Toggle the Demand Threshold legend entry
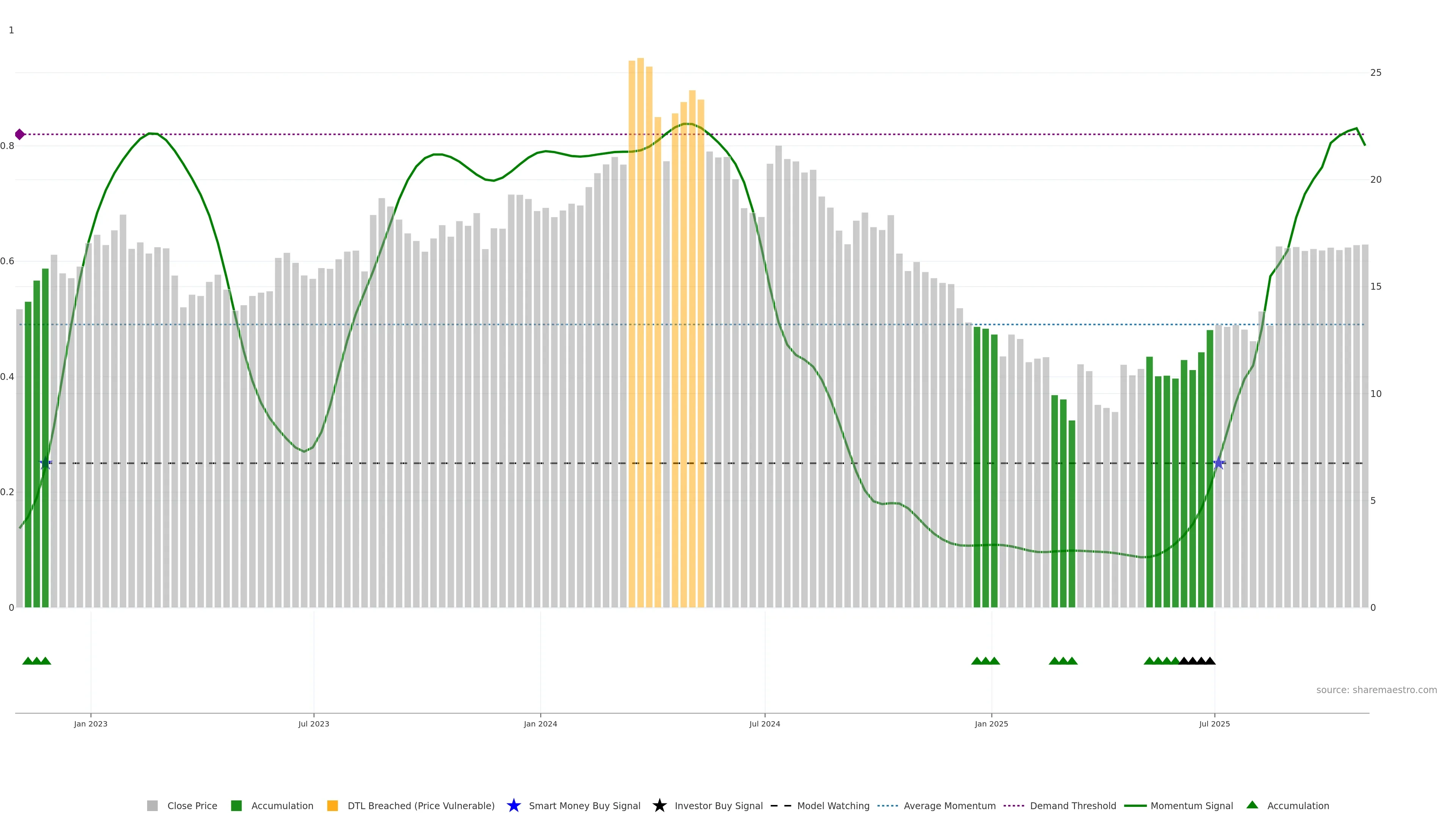Screen dimensions: 1456x819 (x=1073, y=806)
